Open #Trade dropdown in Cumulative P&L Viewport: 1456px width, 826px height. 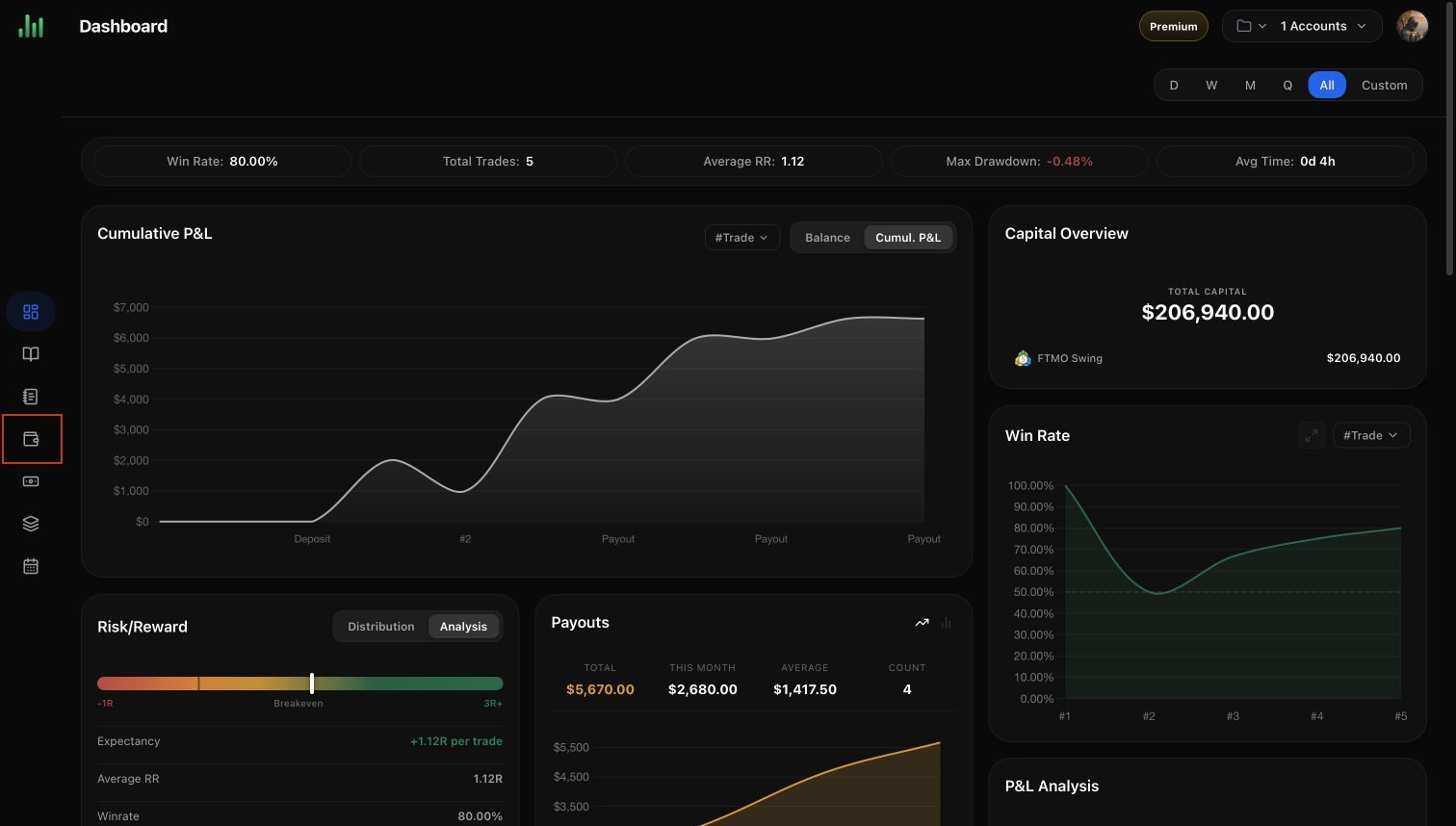coord(741,238)
